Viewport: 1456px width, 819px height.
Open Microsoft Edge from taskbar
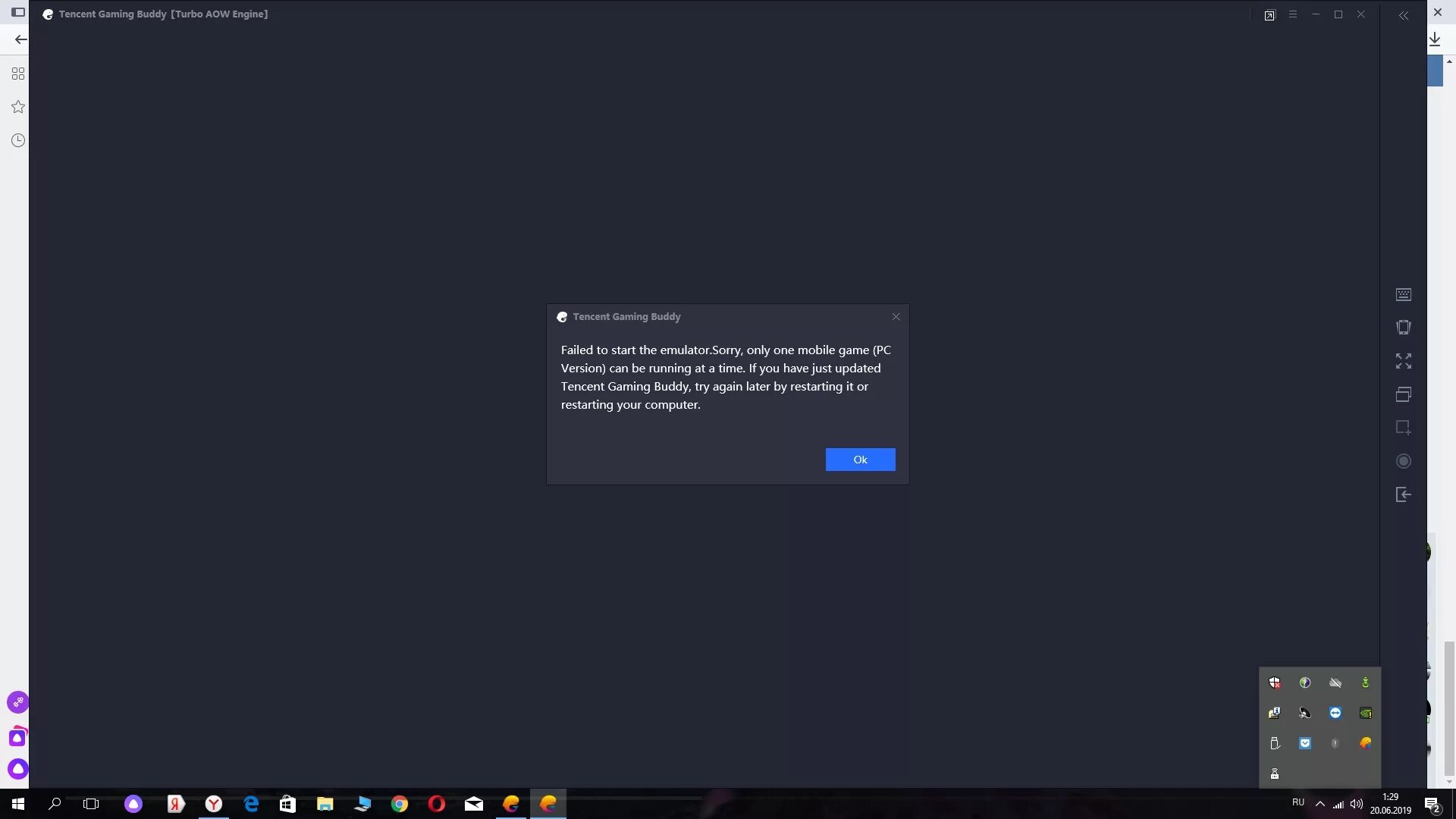(x=251, y=804)
